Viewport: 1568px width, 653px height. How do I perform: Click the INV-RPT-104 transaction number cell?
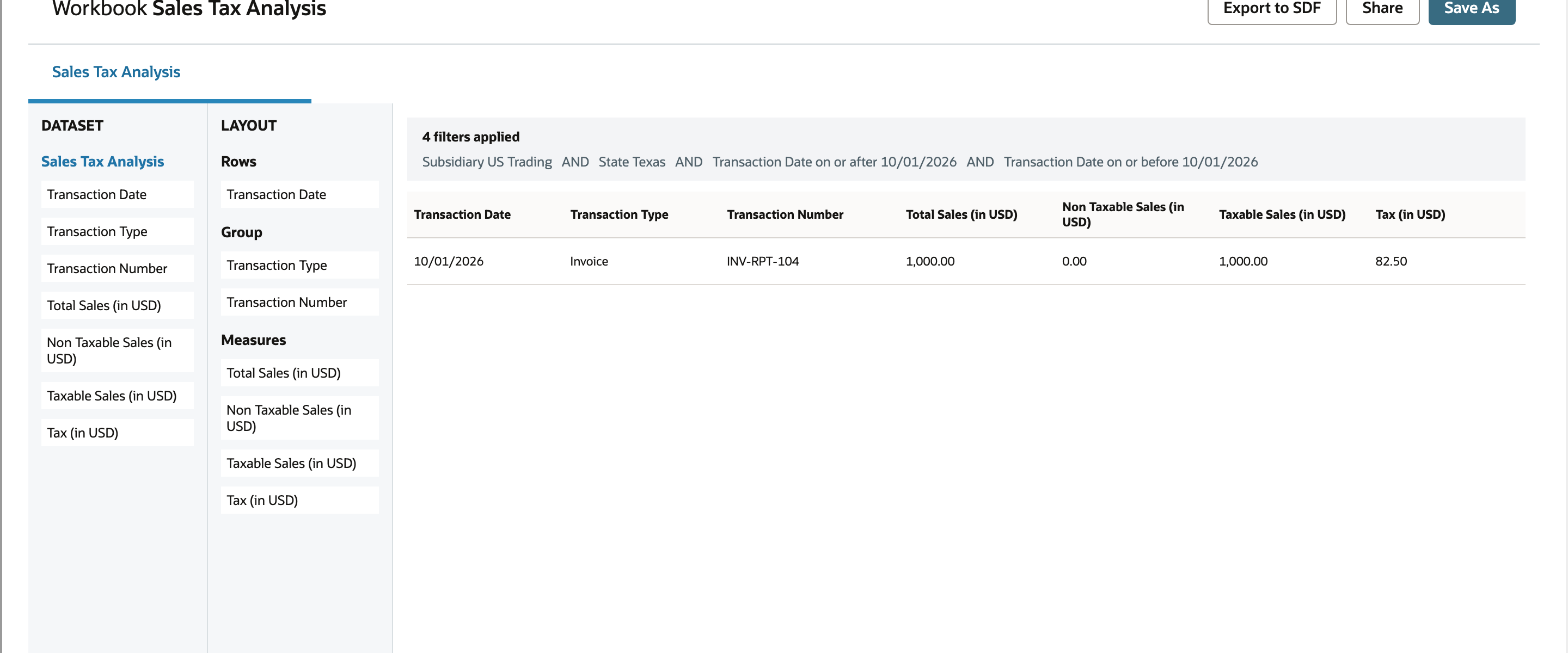coord(763,261)
